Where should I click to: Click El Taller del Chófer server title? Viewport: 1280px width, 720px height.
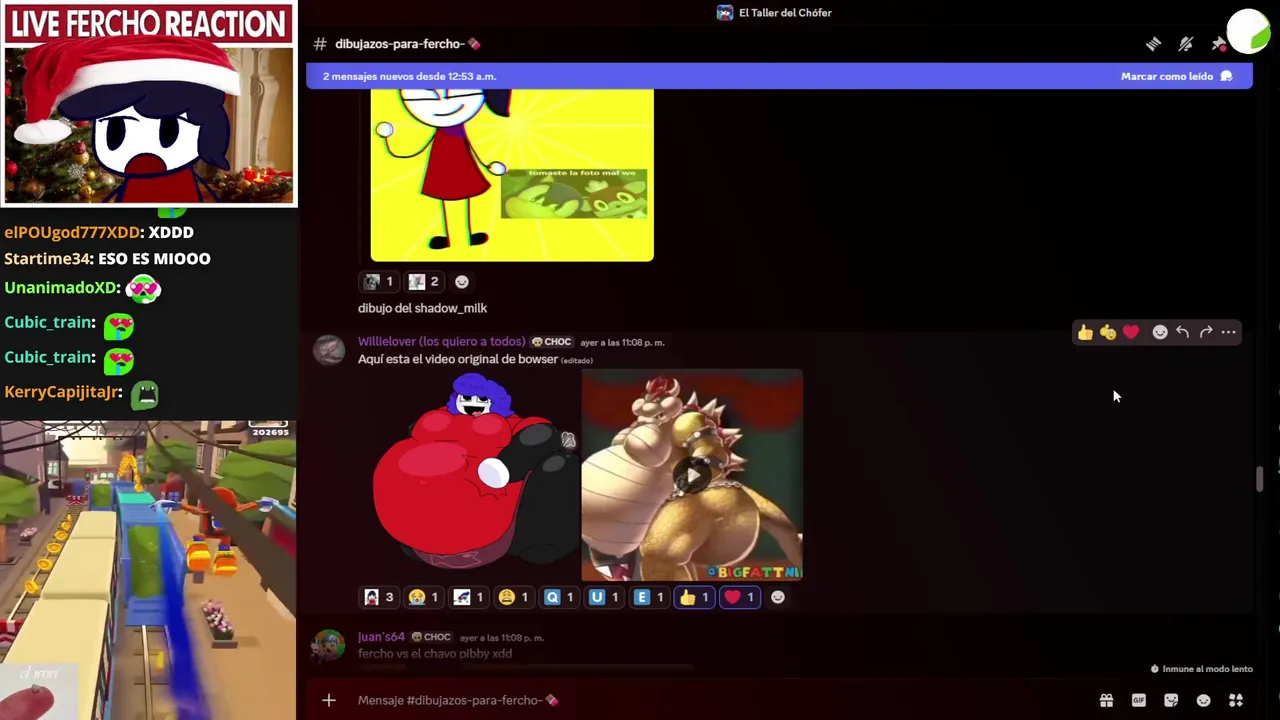[x=785, y=13]
